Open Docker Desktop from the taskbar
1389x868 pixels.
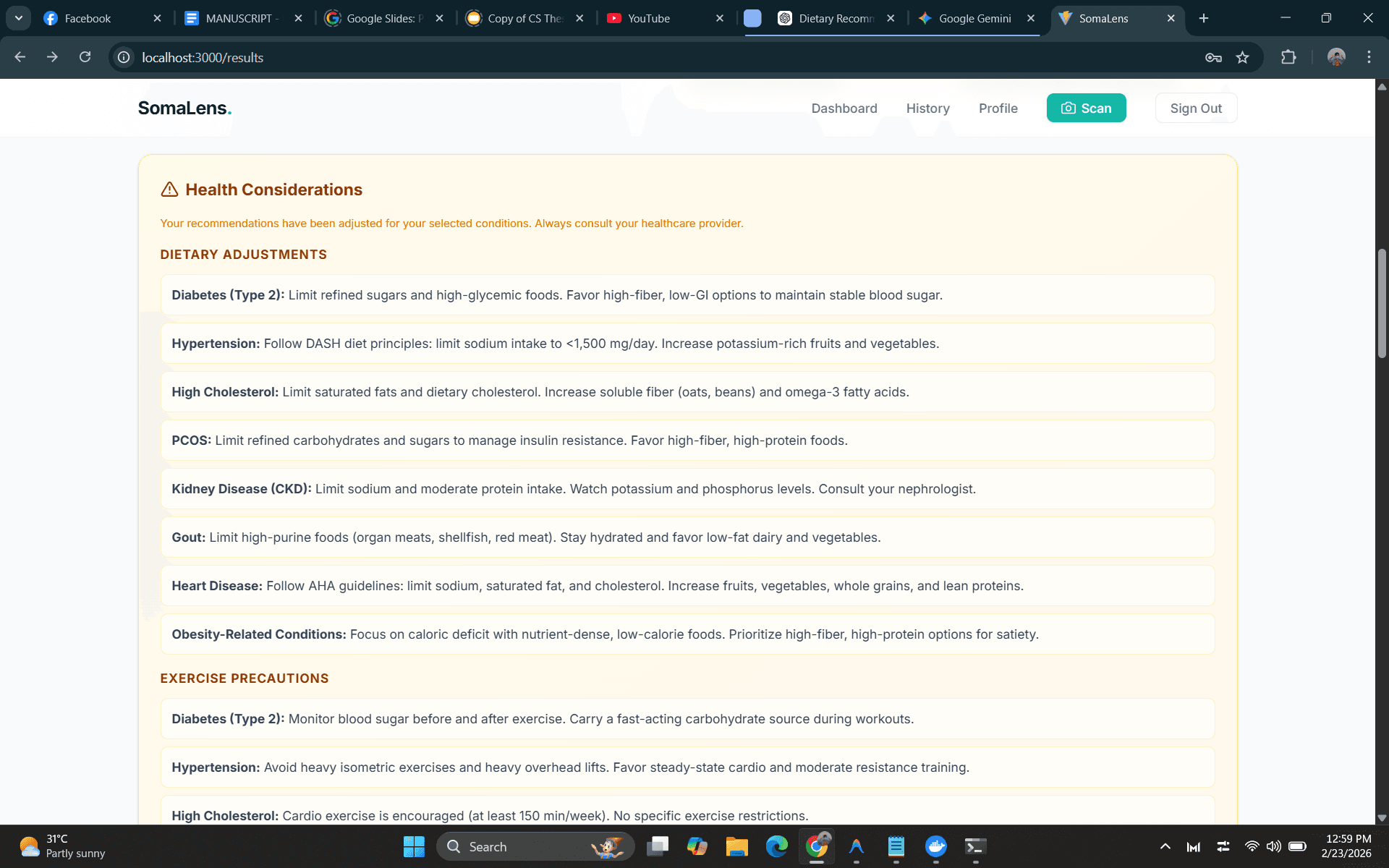936,846
